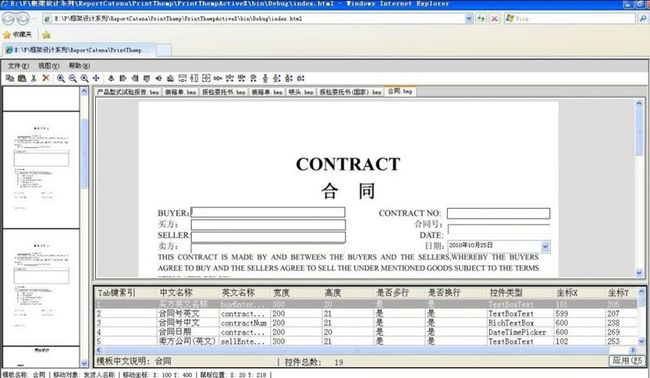Click the document view scroll up arrow
This screenshot has height=378, width=650.
tap(639, 103)
